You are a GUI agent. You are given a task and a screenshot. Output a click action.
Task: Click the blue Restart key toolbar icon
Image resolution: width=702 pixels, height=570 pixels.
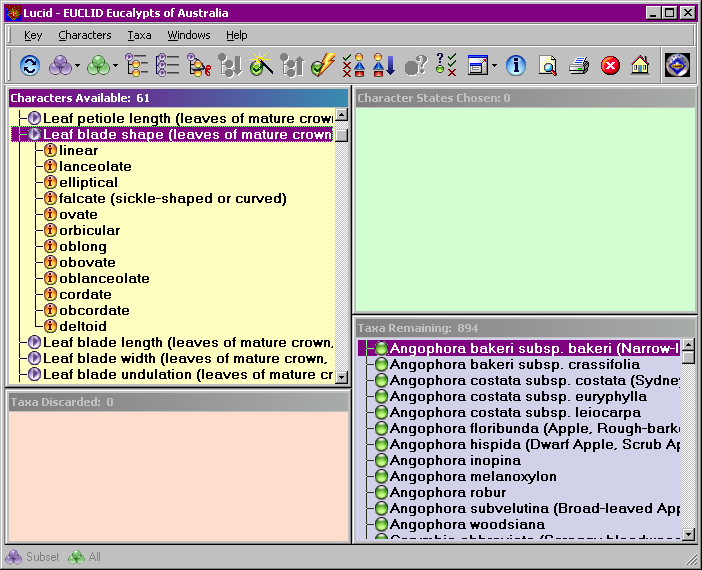(30, 66)
